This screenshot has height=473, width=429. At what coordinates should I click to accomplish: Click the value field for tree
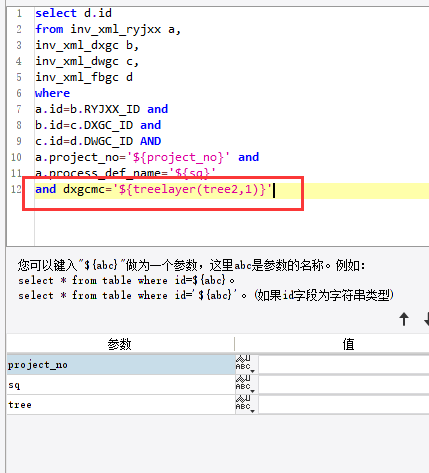(x=343, y=405)
